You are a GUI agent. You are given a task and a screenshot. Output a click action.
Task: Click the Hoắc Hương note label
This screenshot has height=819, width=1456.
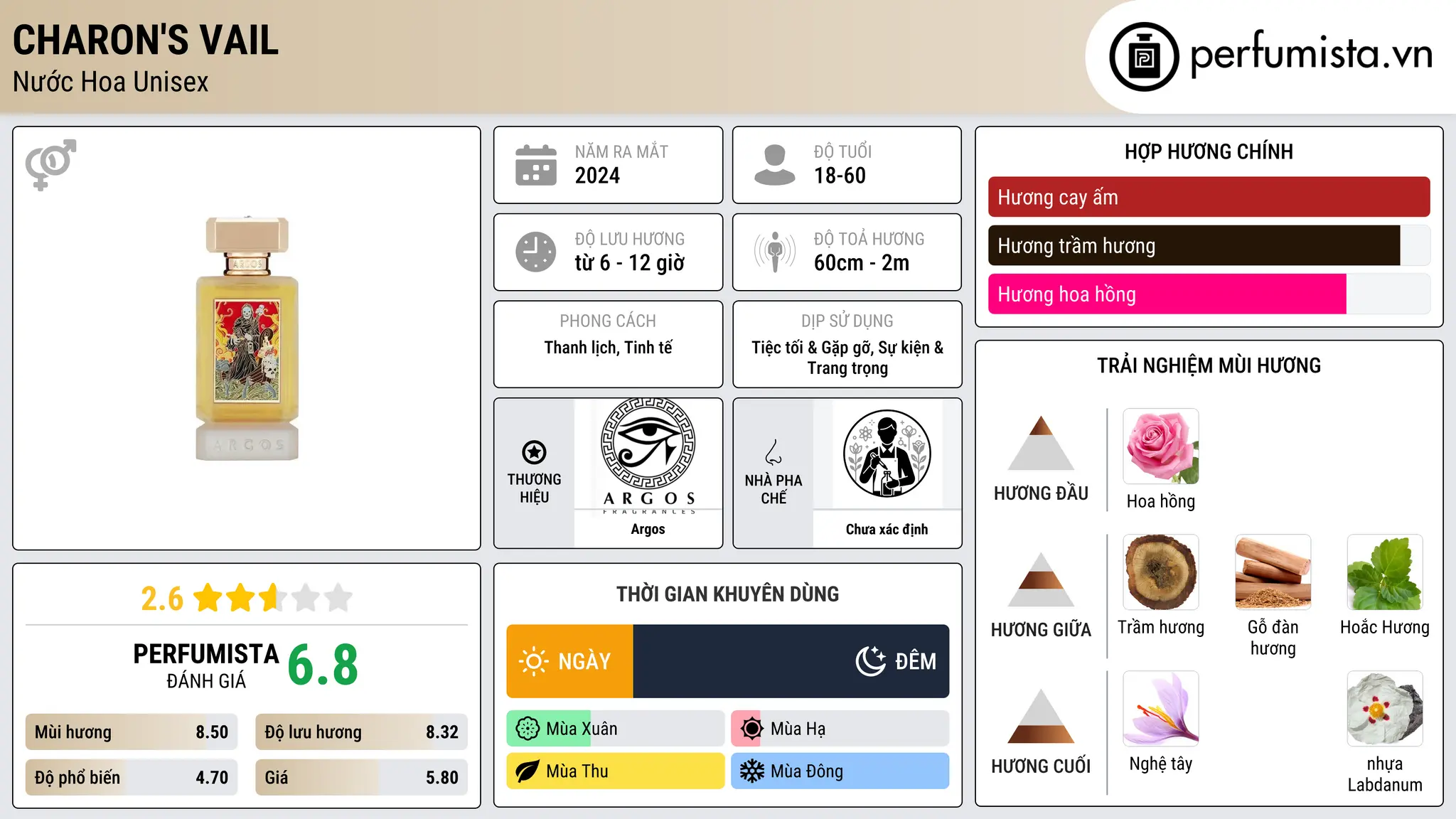click(x=1385, y=627)
